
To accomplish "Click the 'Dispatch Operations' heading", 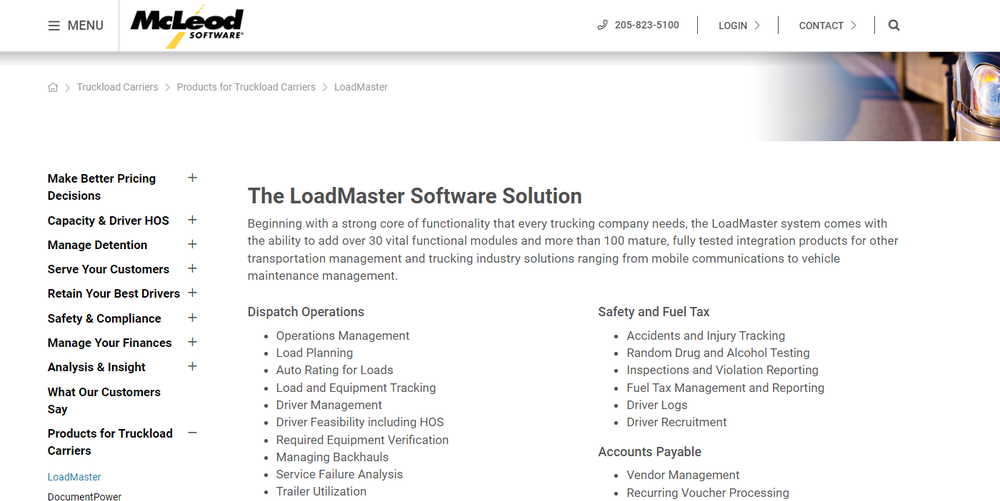I will click(305, 312).
